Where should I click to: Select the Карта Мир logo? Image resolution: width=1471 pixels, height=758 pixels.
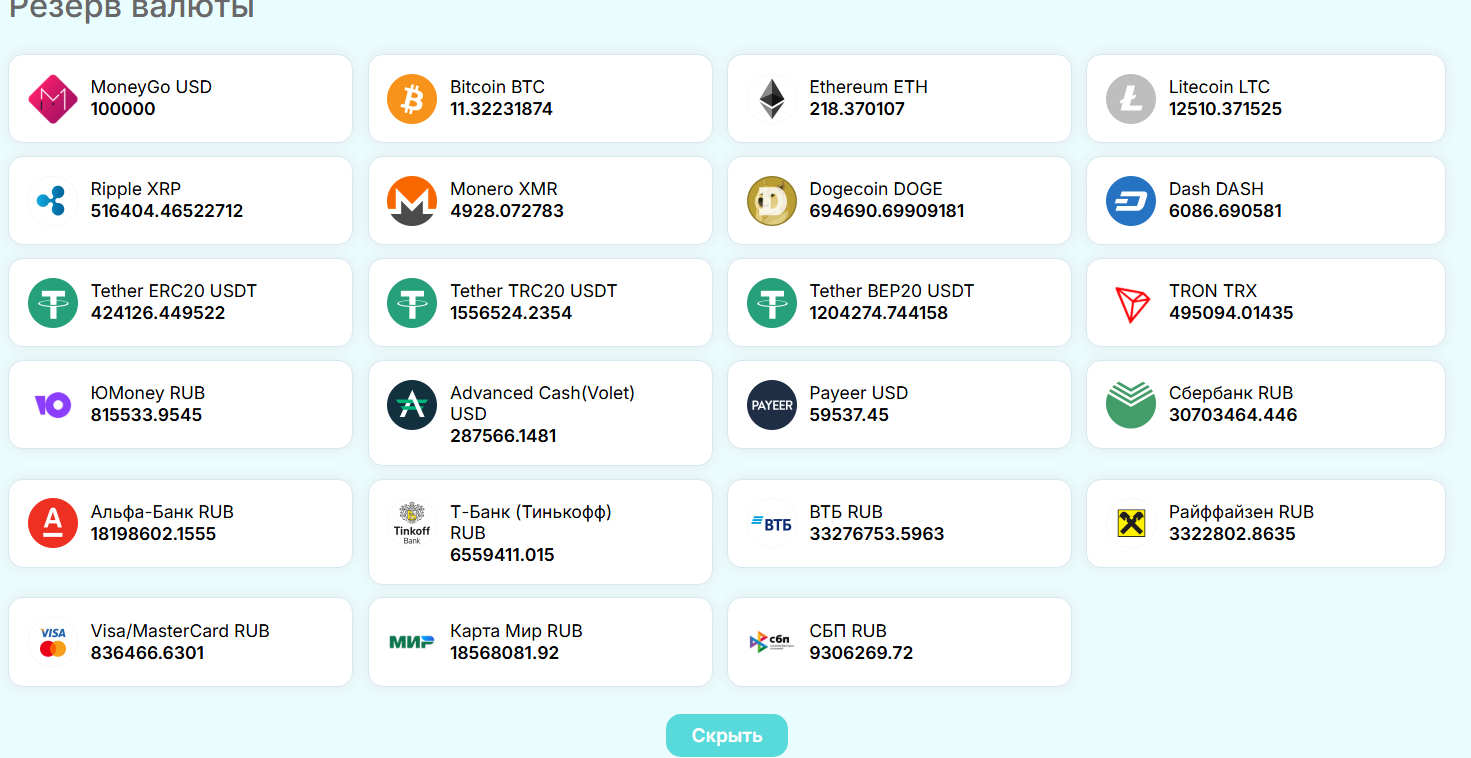[412, 641]
